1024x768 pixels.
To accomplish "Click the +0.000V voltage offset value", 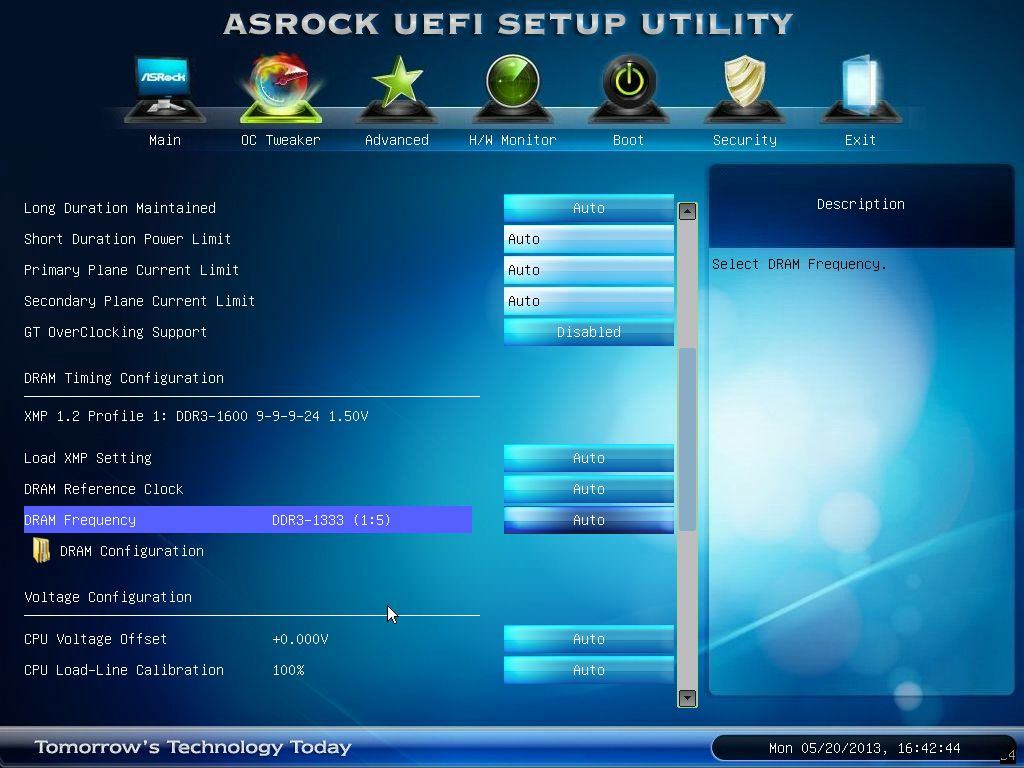I will click(300, 639).
